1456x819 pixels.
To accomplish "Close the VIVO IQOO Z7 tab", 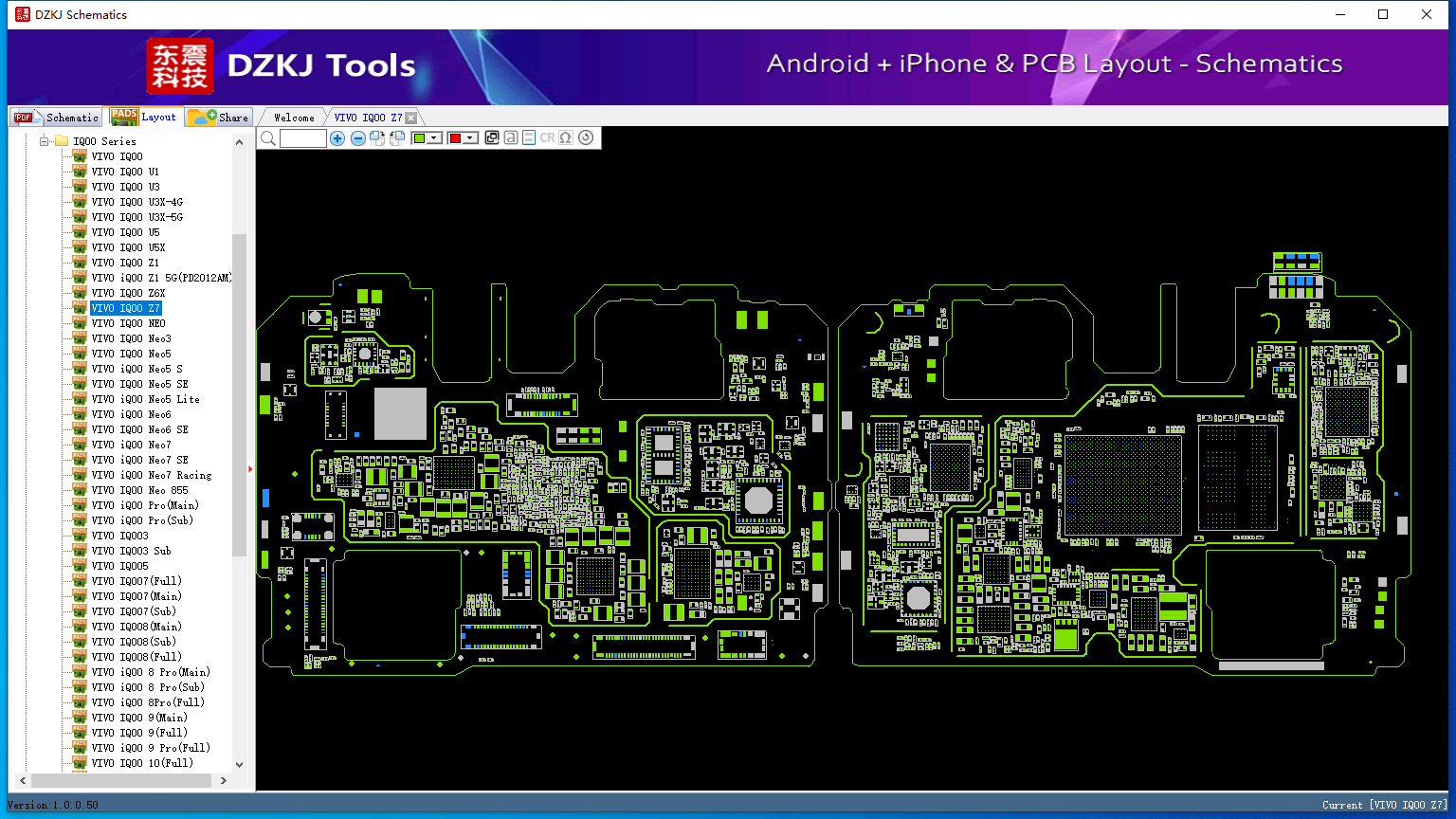I will pyautogui.click(x=410, y=118).
